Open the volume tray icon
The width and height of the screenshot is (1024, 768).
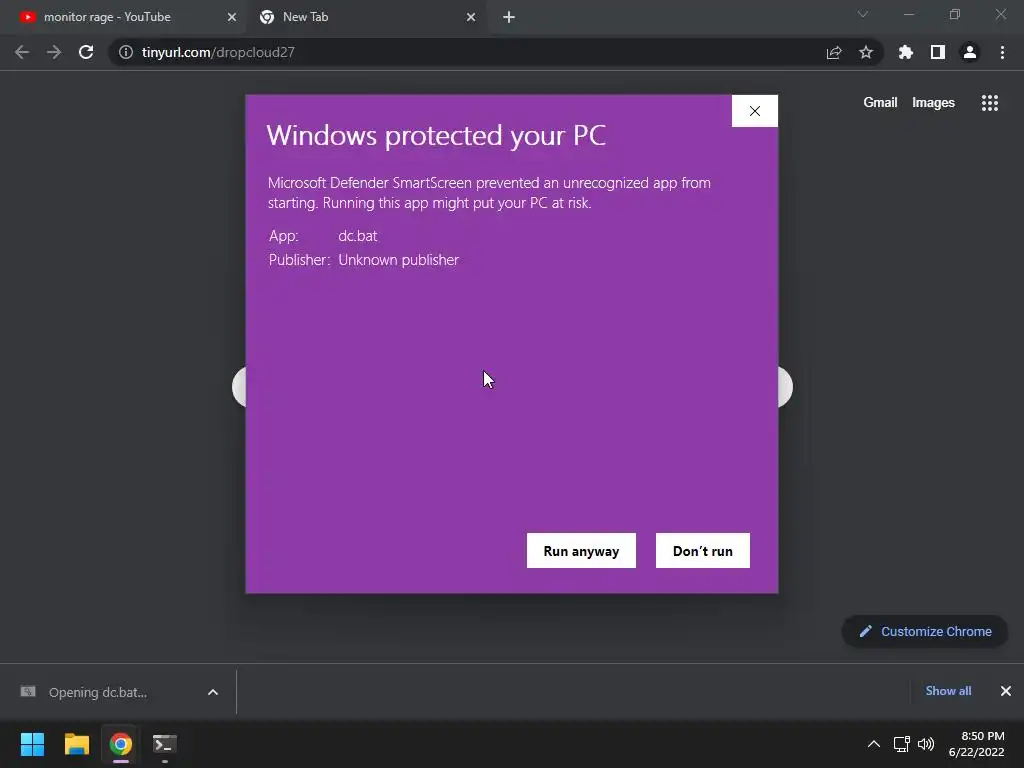[x=926, y=744]
